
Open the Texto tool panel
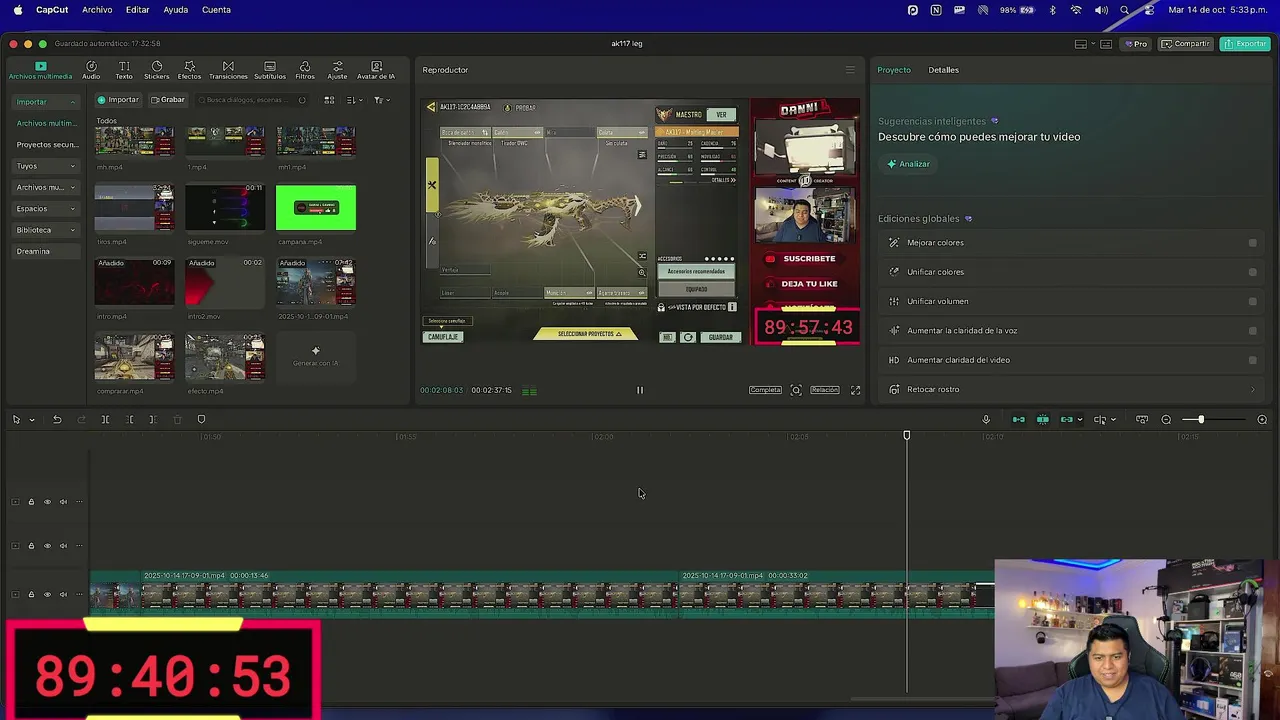click(x=124, y=70)
